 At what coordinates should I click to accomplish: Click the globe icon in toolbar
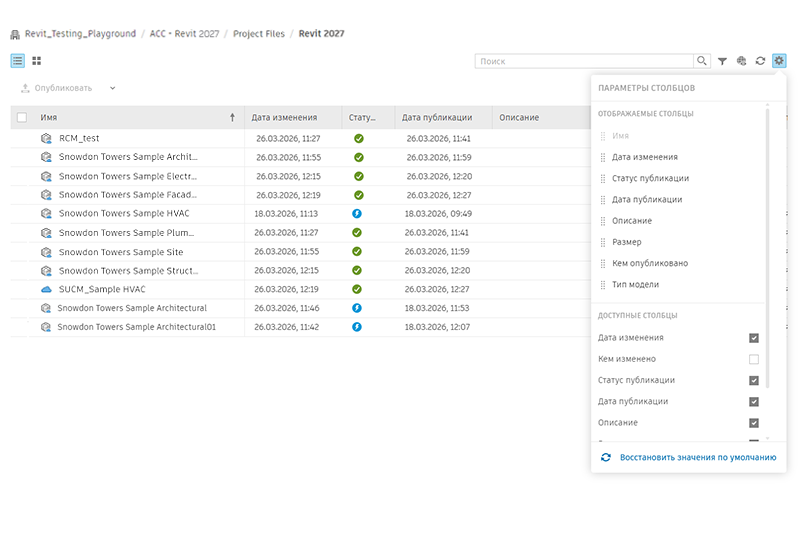741,61
